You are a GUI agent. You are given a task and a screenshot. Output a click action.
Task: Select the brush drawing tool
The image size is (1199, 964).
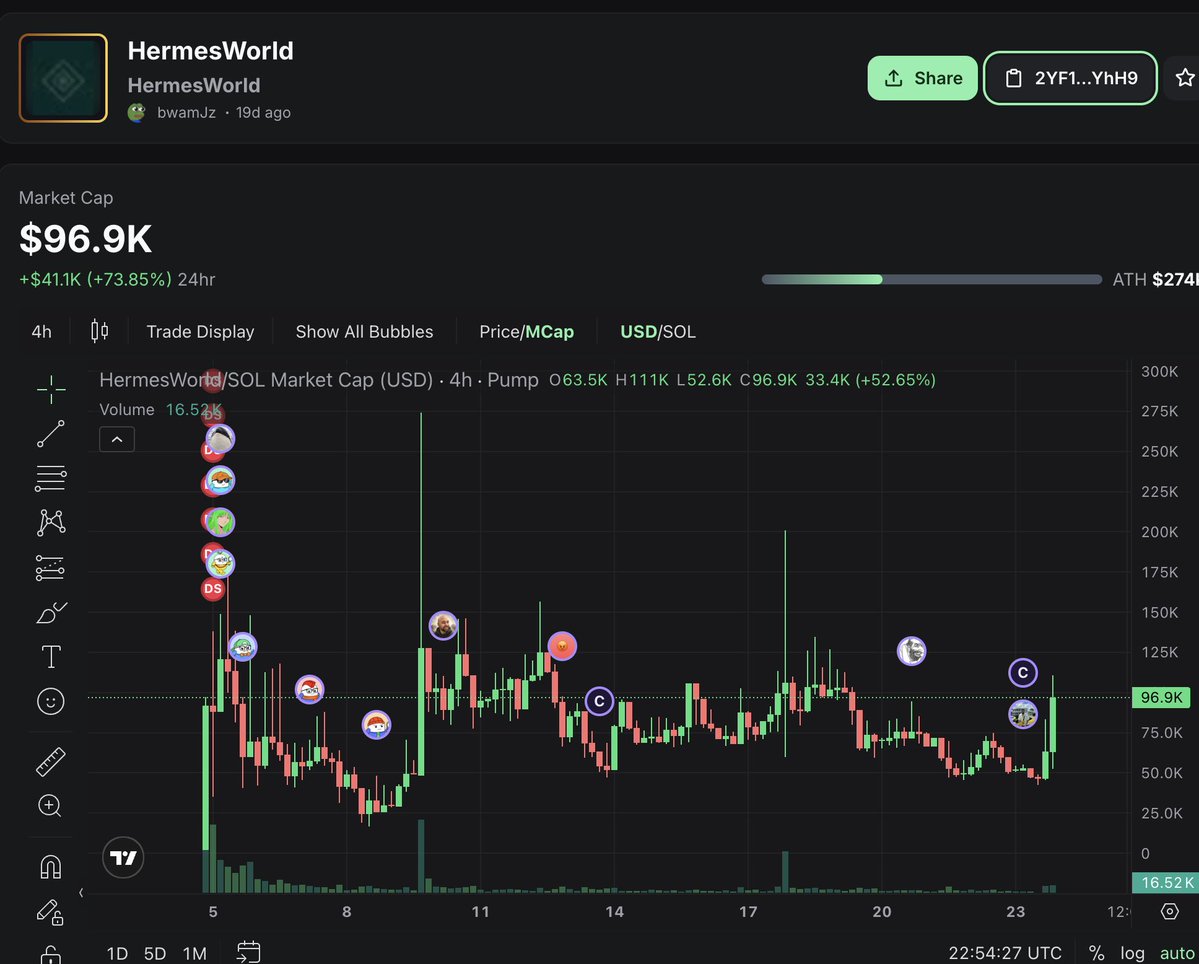[x=50, y=612]
